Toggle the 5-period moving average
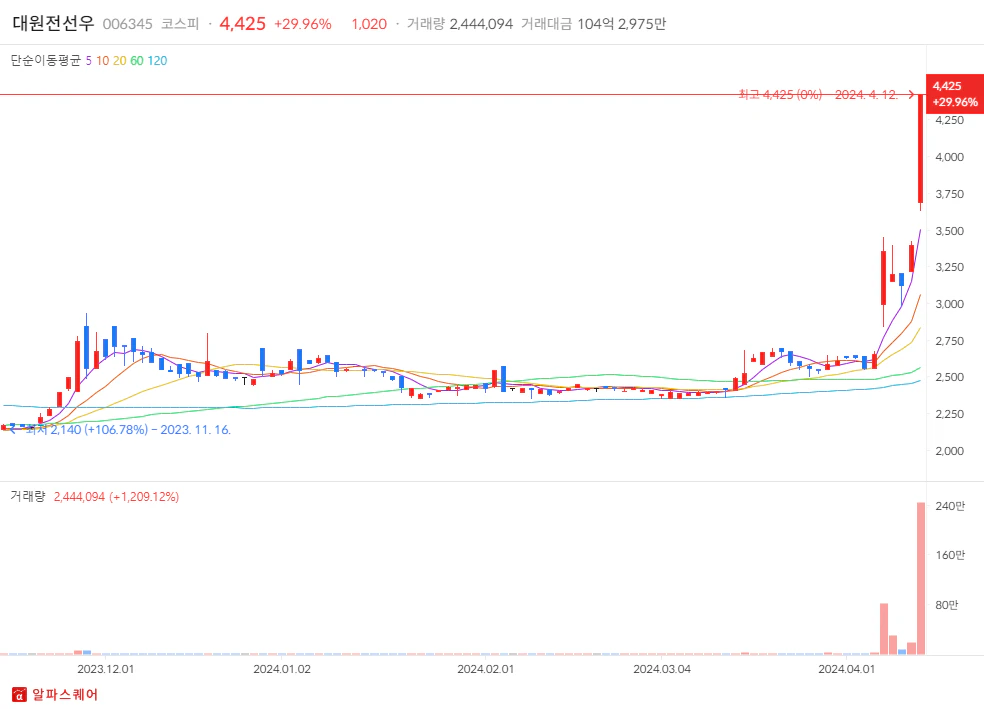Viewport: 984px width, 709px height. [89, 62]
